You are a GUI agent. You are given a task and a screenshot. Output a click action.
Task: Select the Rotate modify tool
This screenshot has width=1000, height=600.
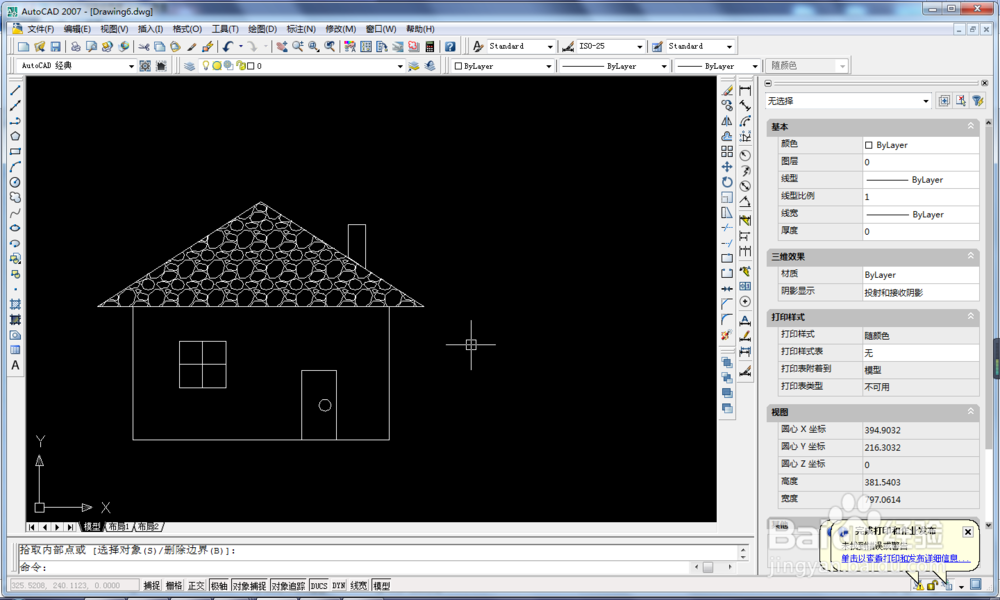[727, 182]
